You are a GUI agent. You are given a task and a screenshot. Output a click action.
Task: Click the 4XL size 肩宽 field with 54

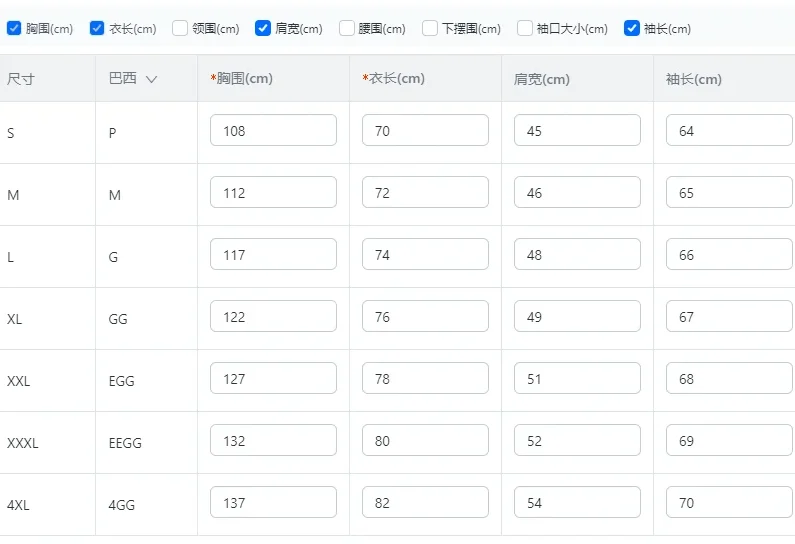point(577,502)
